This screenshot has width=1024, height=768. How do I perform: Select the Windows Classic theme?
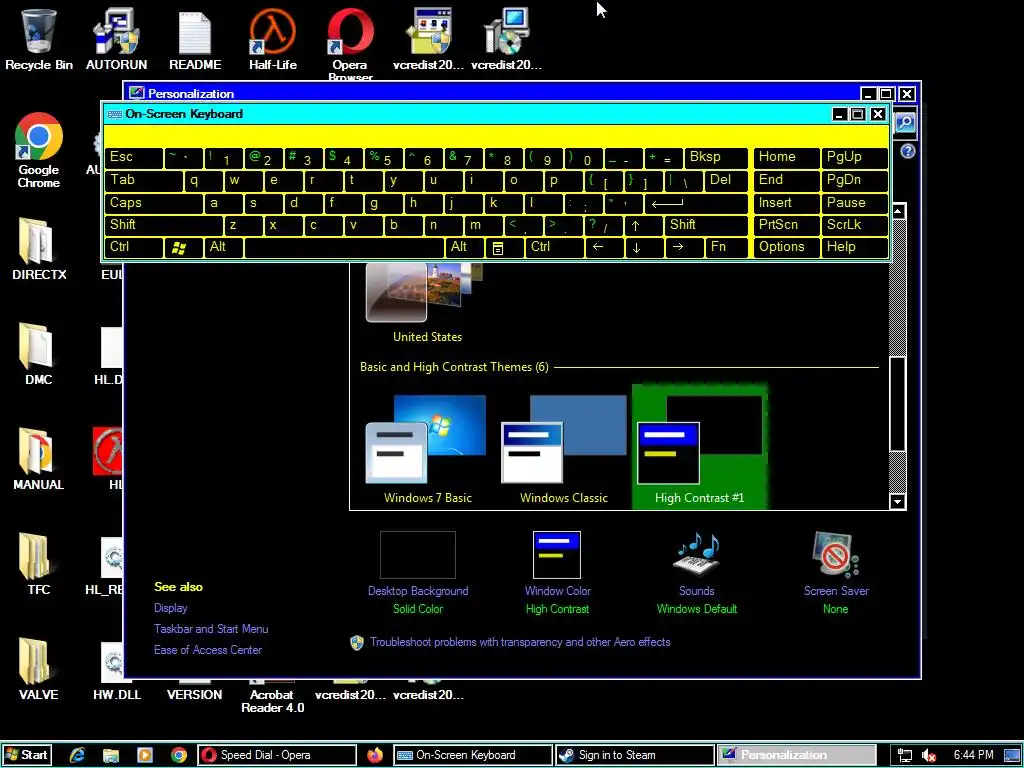point(563,449)
